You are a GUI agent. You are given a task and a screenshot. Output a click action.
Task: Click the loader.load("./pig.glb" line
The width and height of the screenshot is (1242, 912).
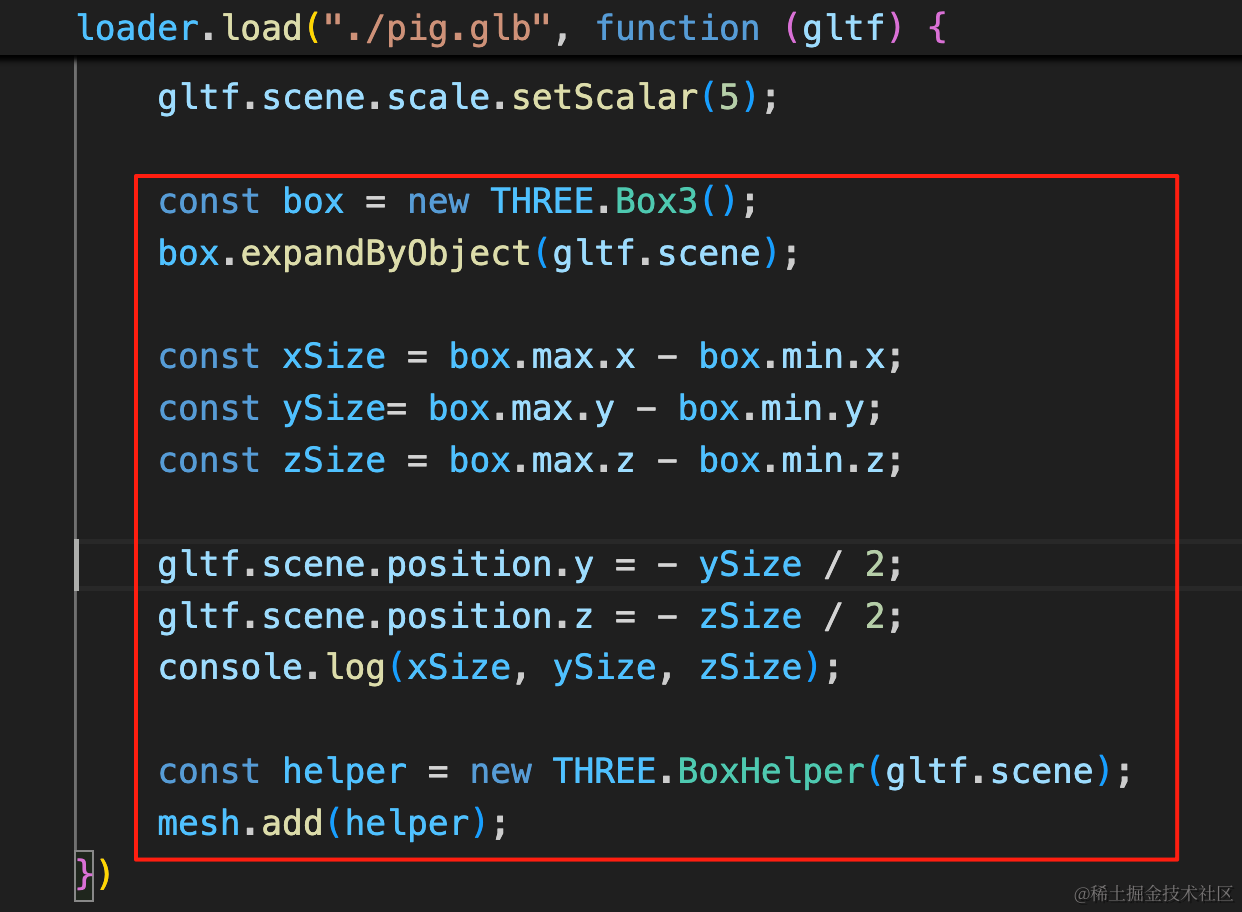point(511,28)
